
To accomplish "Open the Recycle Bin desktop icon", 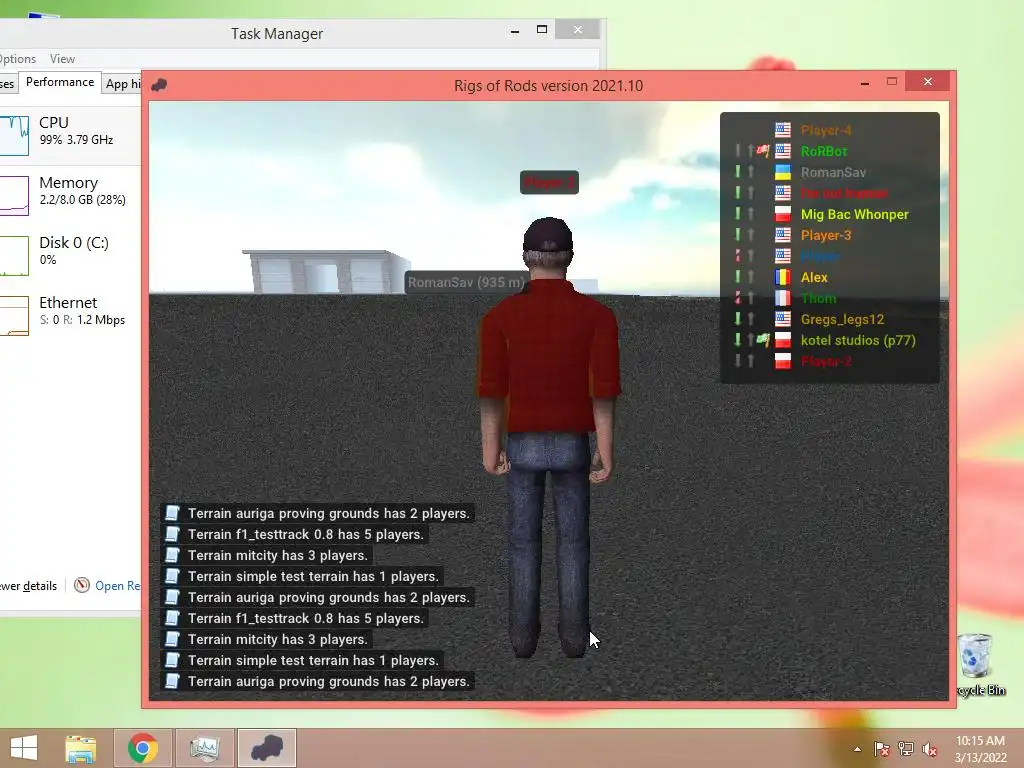I will (x=977, y=664).
